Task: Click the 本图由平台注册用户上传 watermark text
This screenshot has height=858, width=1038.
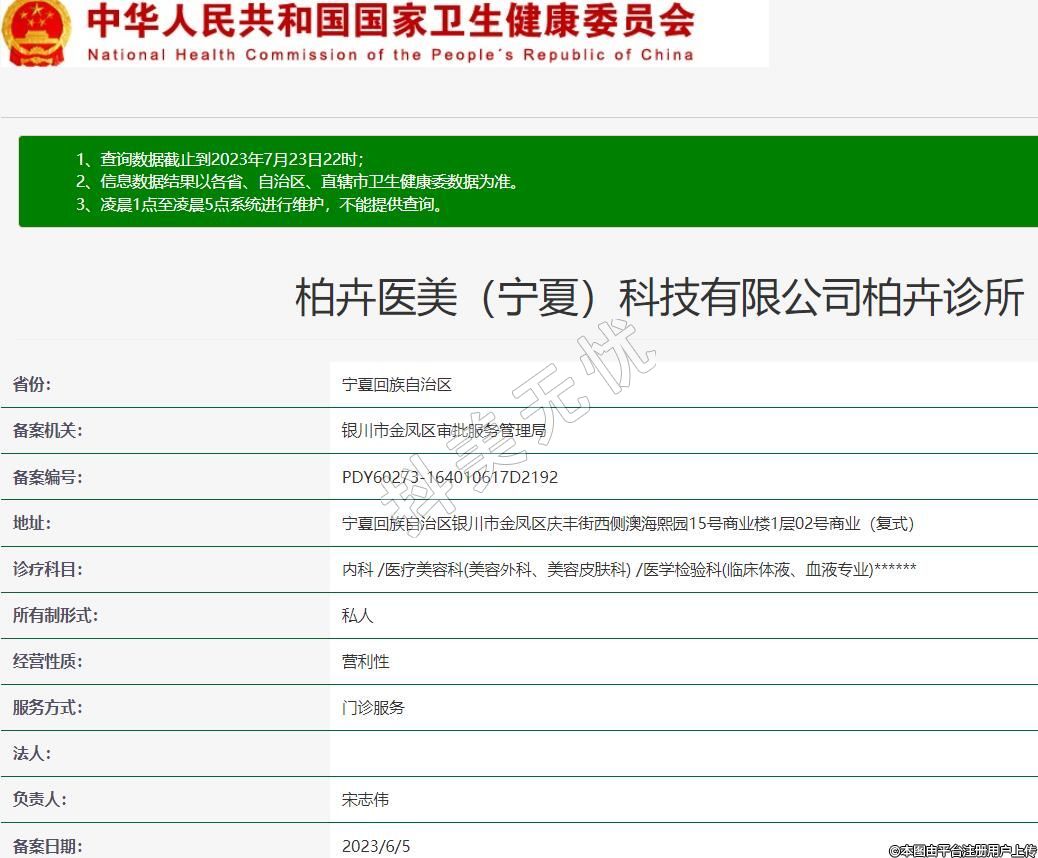Action: point(962,850)
